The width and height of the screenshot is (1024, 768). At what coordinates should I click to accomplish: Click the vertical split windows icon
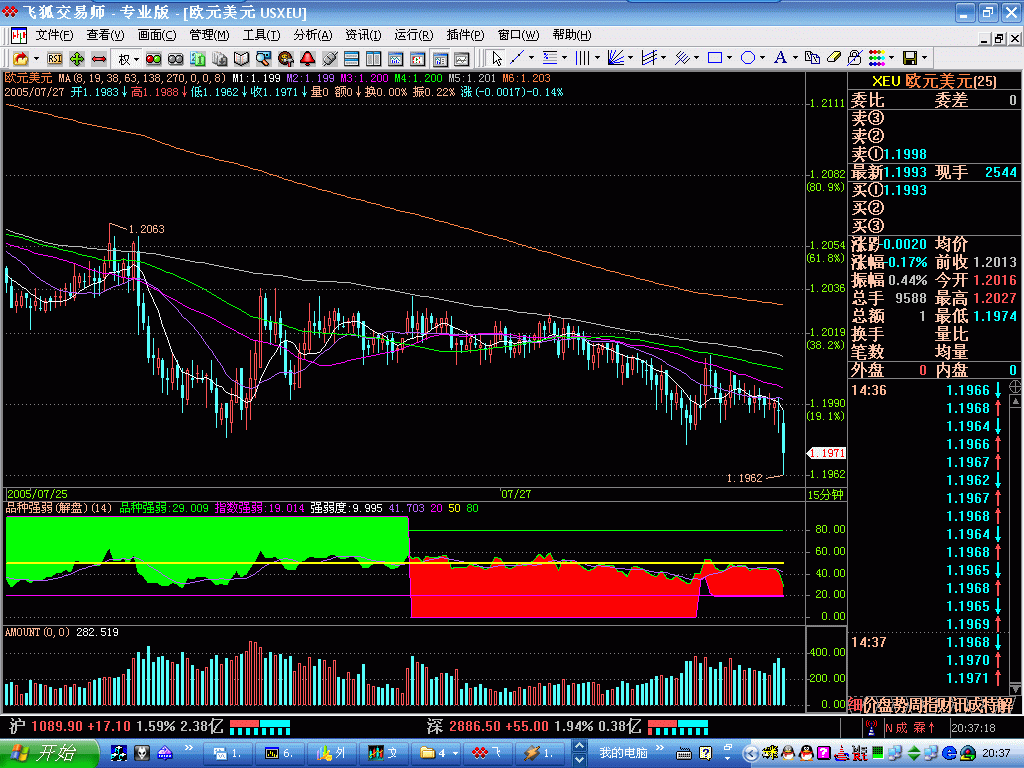point(374,59)
